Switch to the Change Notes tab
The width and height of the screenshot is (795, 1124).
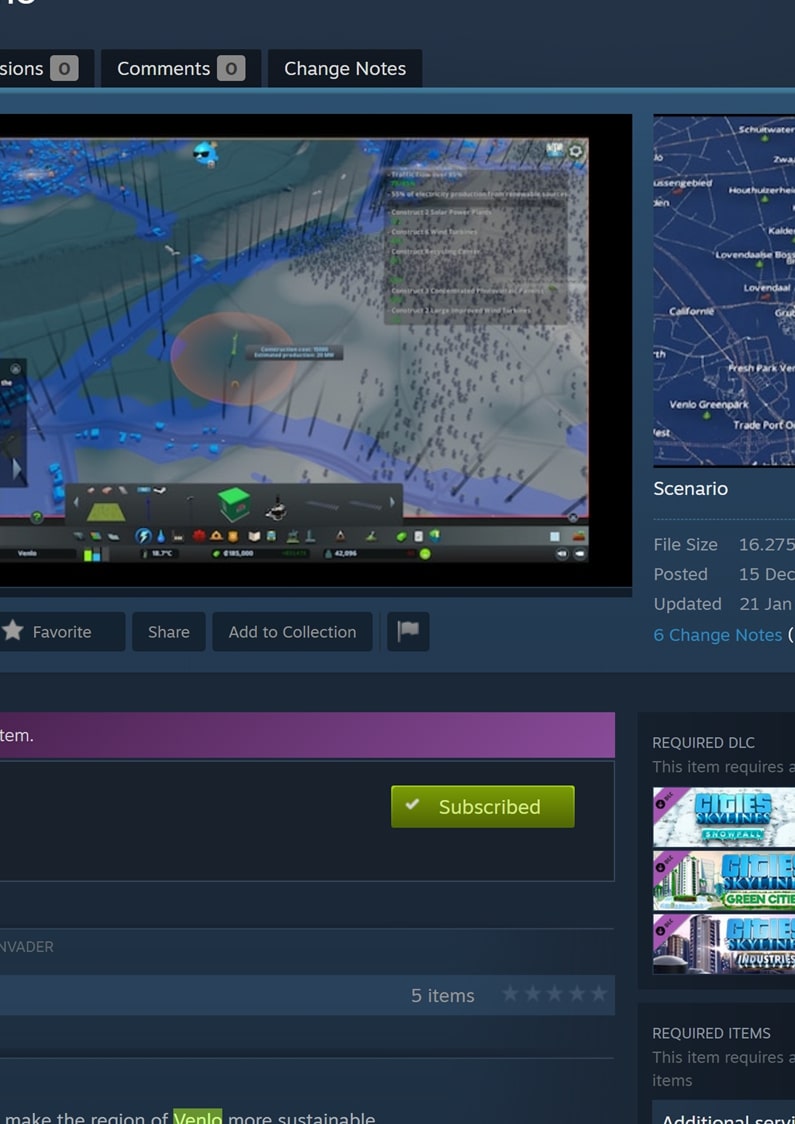(345, 69)
